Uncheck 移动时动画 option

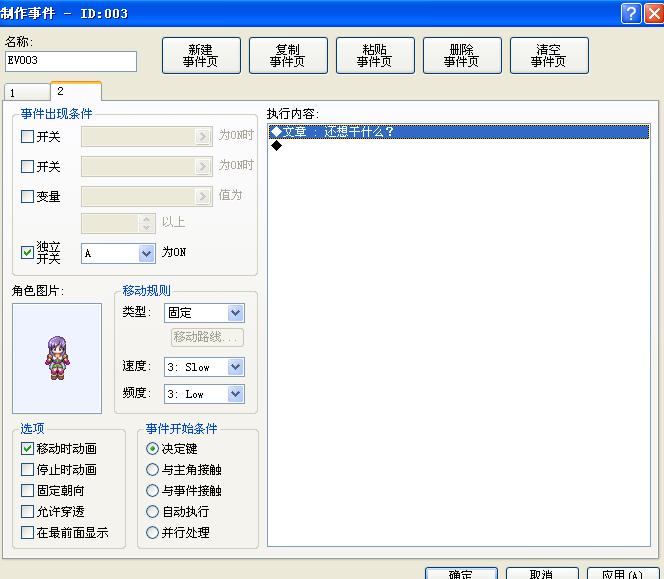click(x=27, y=448)
